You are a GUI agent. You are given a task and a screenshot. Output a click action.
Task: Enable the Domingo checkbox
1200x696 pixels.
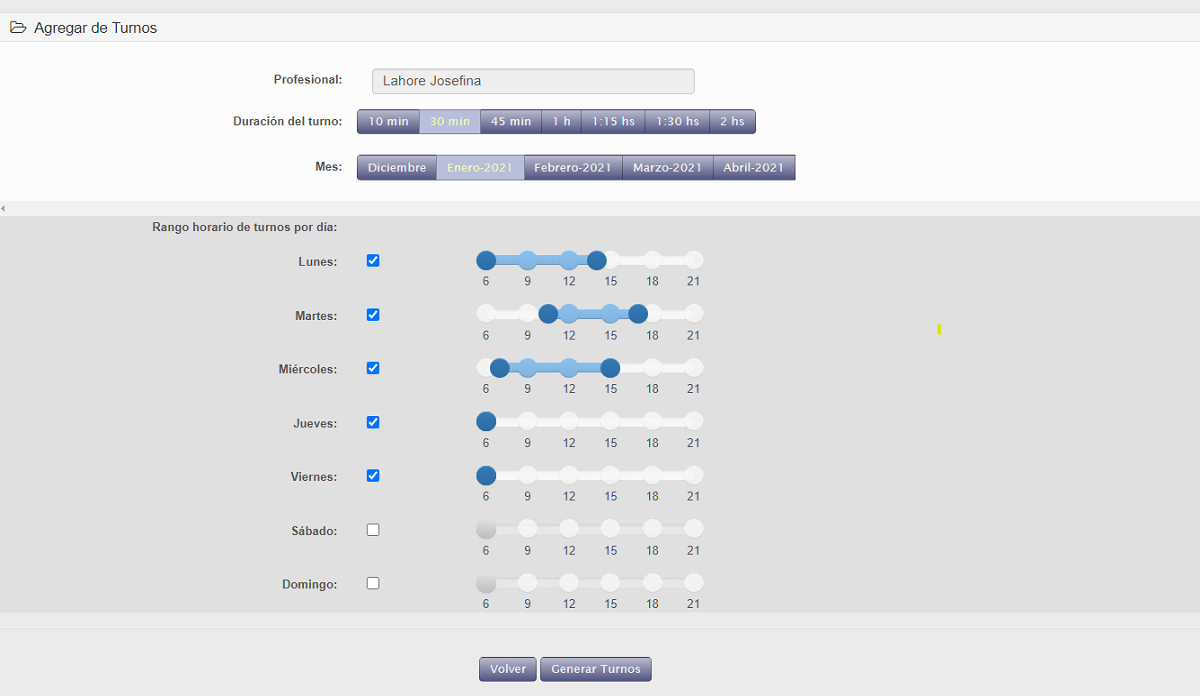point(373,583)
